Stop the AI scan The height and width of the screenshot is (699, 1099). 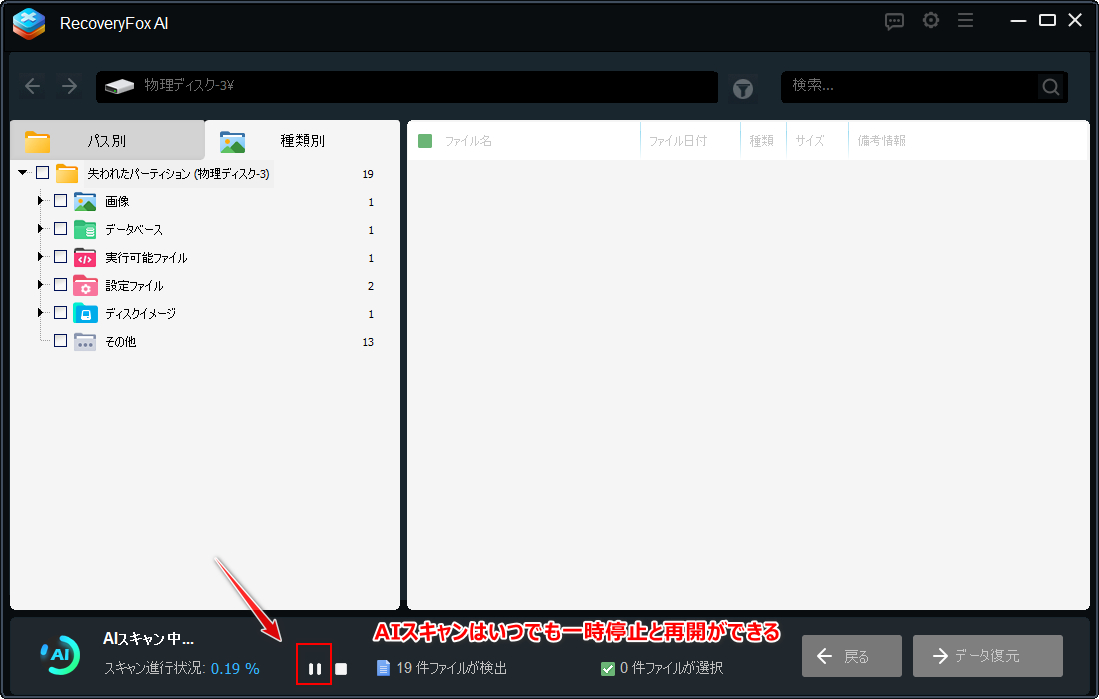click(x=341, y=669)
